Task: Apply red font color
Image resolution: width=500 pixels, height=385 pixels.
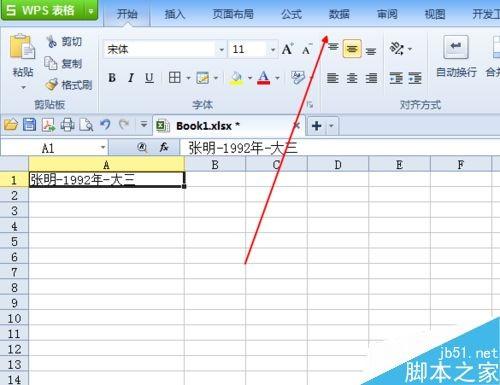Action: point(264,78)
